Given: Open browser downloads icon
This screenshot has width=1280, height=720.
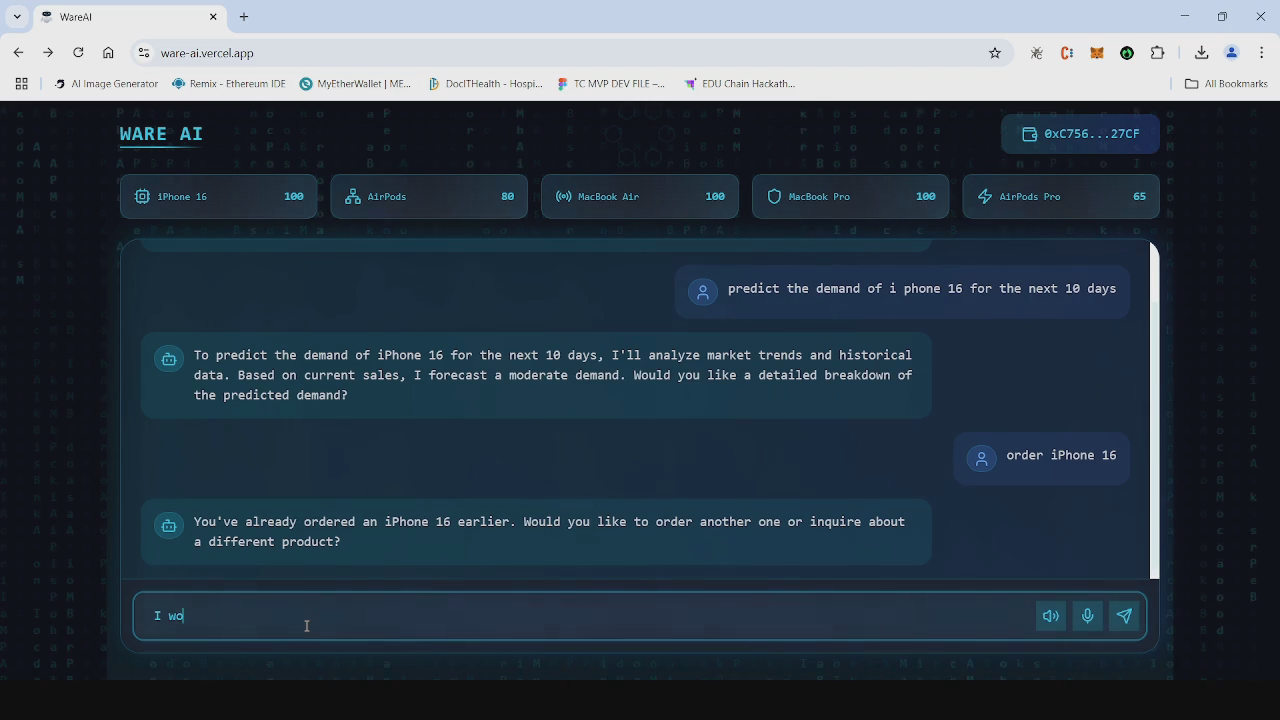Looking at the screenshot, I should point(1202,53).
